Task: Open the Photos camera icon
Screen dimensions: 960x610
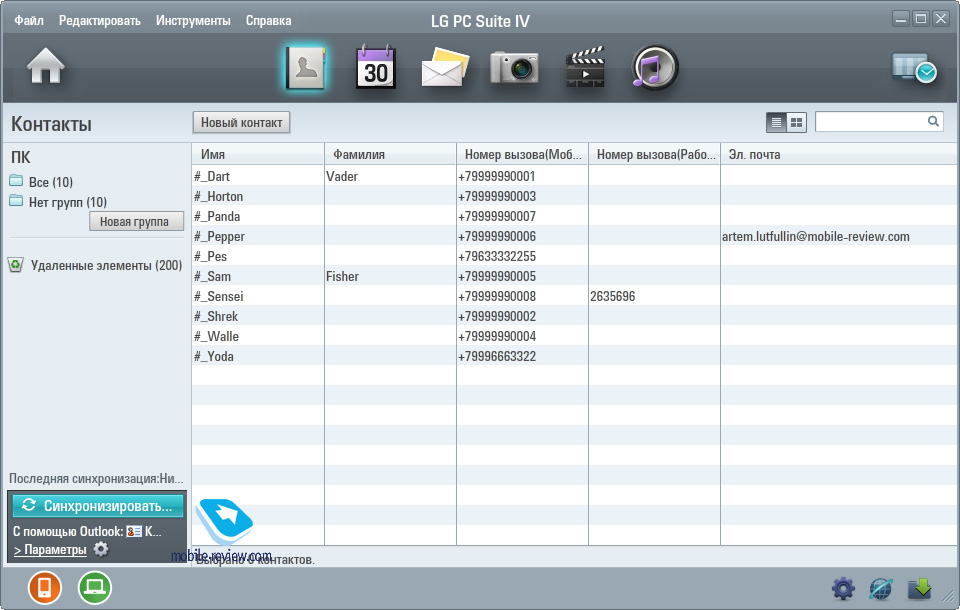Action: click(514, 68)
